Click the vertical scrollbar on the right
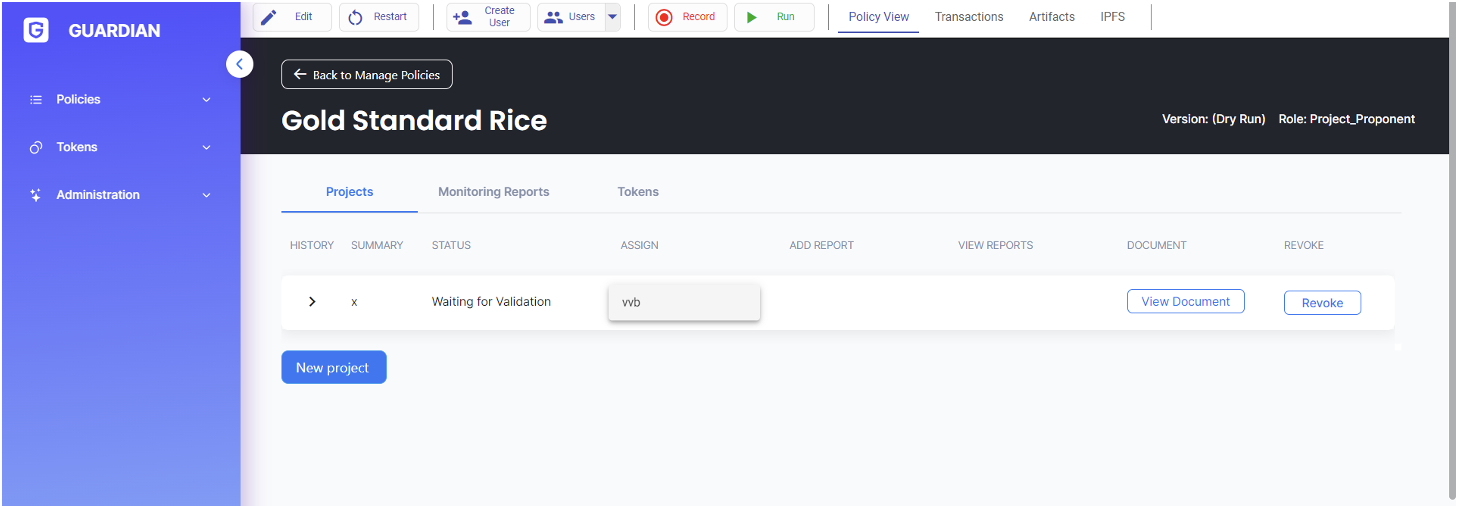Viewport: 1460px width, 506px height. tap(1452, 250)
